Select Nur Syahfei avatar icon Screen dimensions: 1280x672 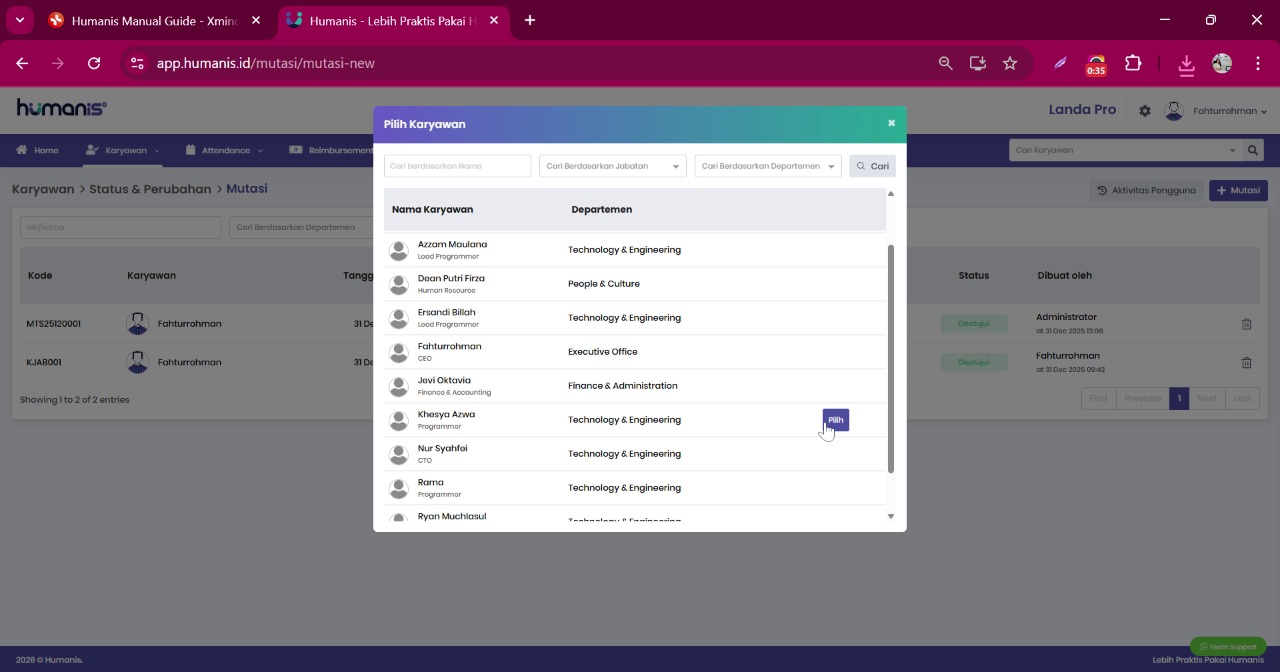pyautogui.click(x=399, y=454)
